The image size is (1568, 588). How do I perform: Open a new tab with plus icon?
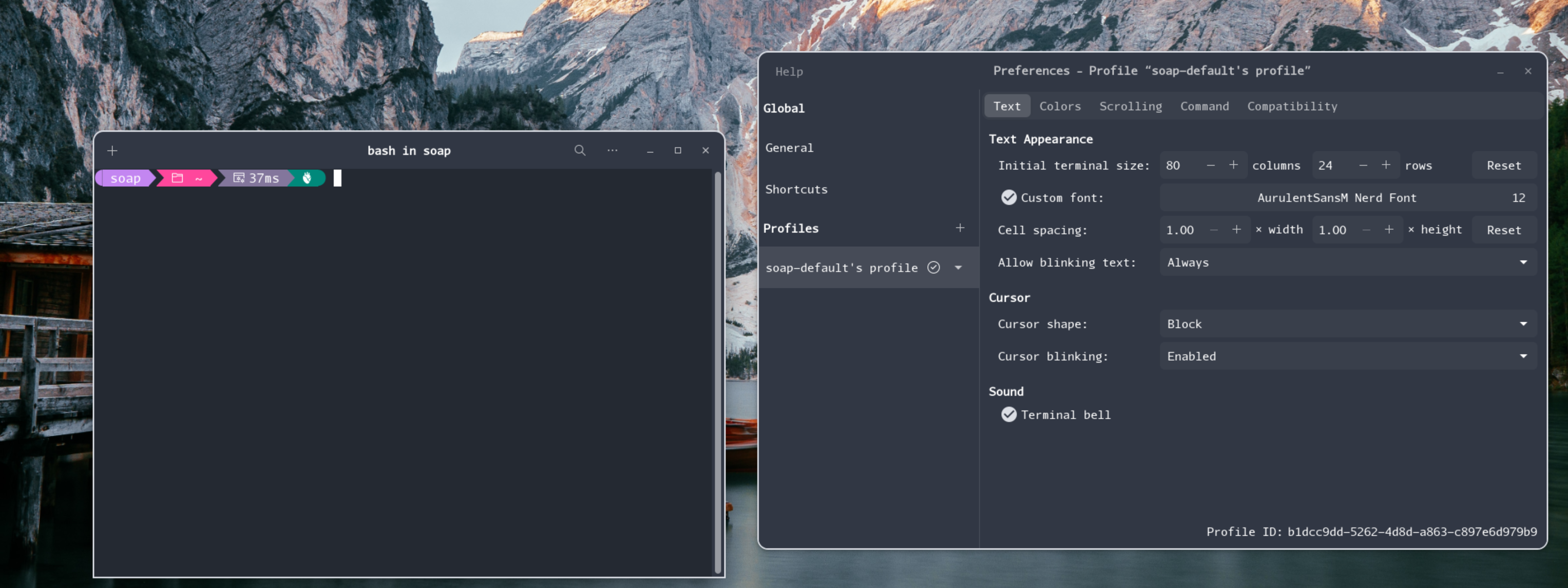(x=112, y=150)
